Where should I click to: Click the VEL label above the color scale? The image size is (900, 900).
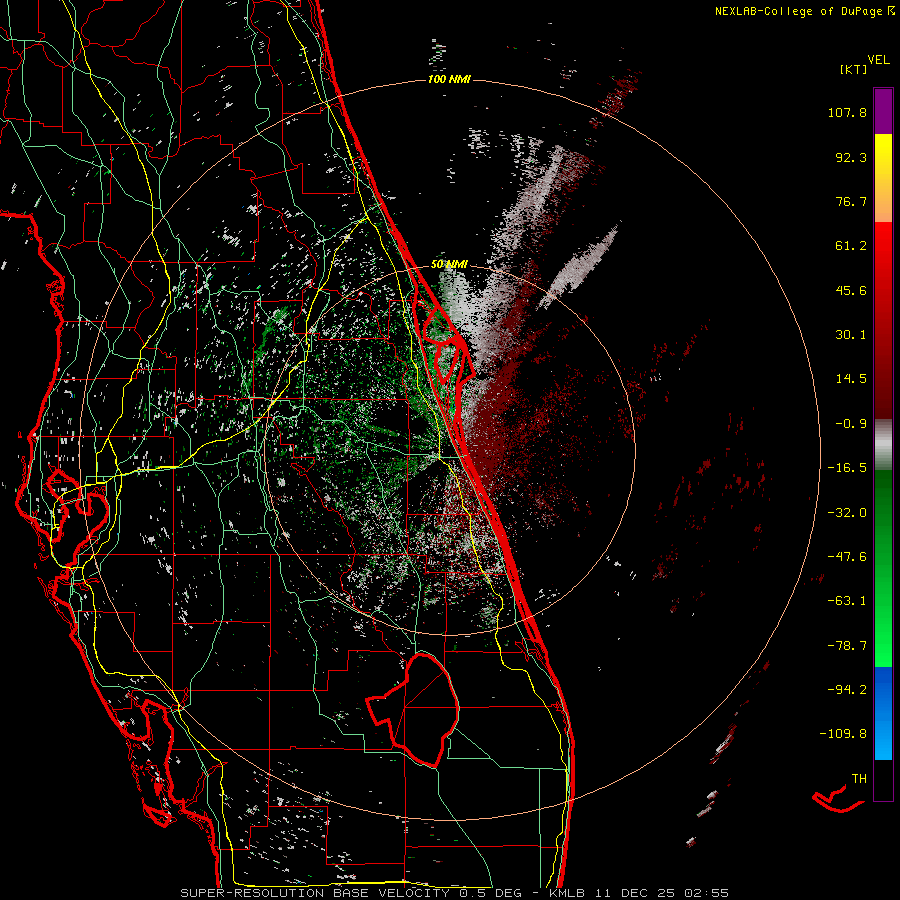[878, 60]
